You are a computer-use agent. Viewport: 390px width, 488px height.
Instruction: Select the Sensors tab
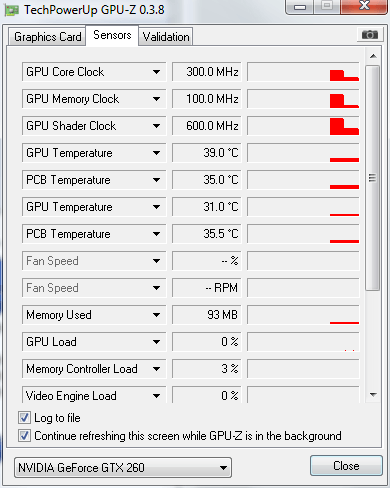coord(112,35)
